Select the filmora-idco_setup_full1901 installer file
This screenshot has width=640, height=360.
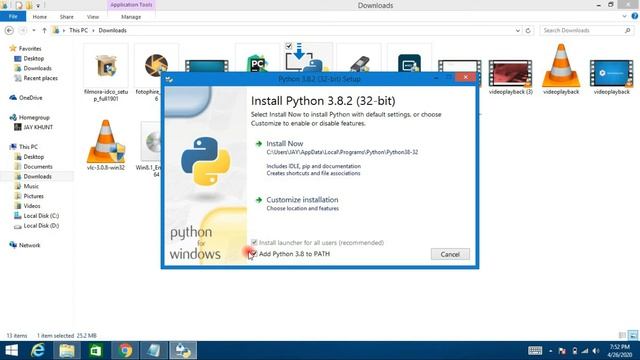[x=106, y=73]
